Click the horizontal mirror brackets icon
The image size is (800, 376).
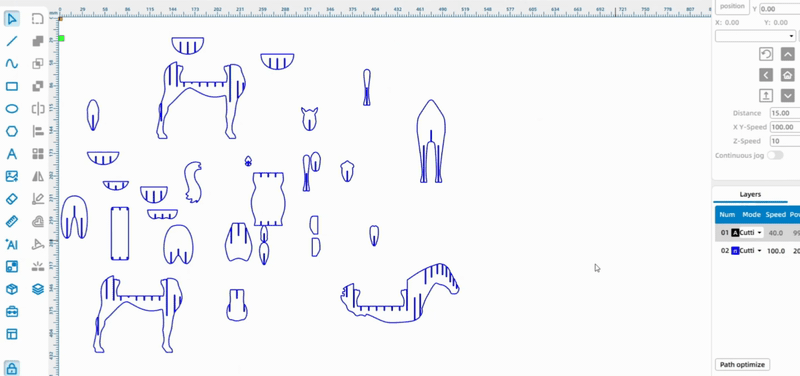point(38,109)
